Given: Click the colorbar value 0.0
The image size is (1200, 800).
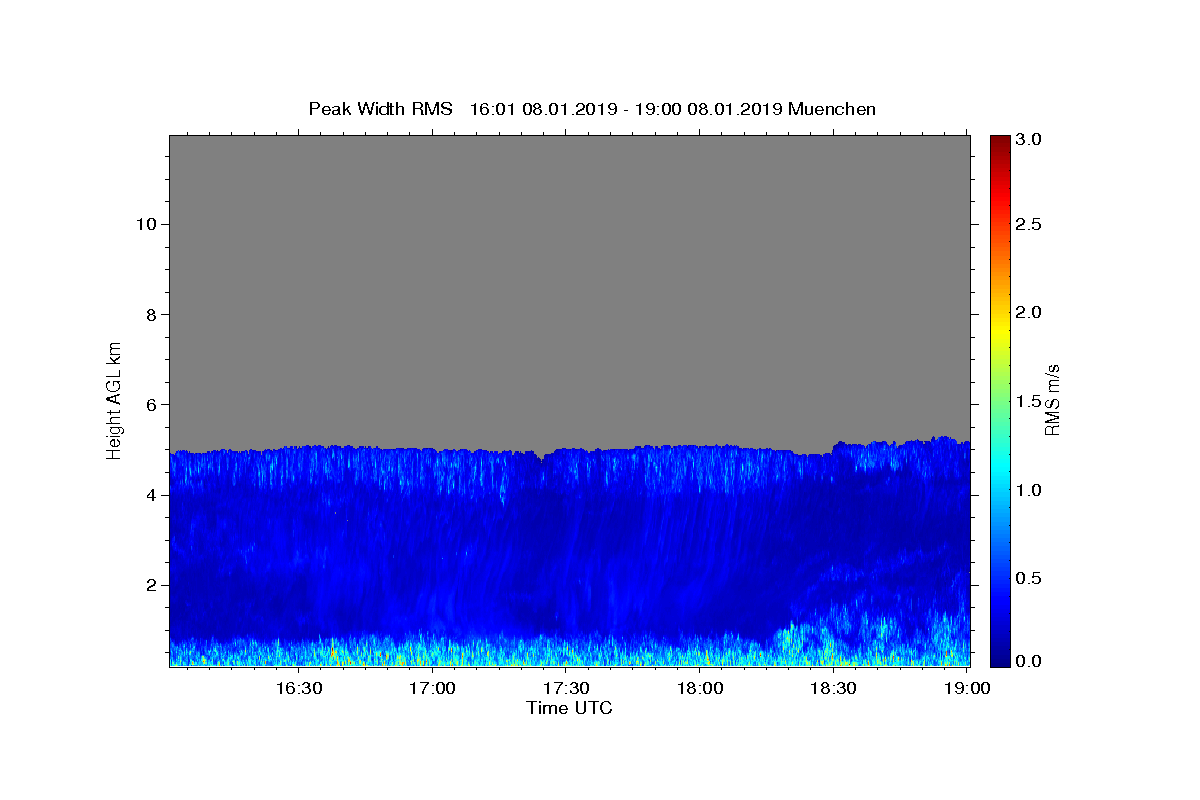Looking at the screenshot, I should tap(1028, 661).
